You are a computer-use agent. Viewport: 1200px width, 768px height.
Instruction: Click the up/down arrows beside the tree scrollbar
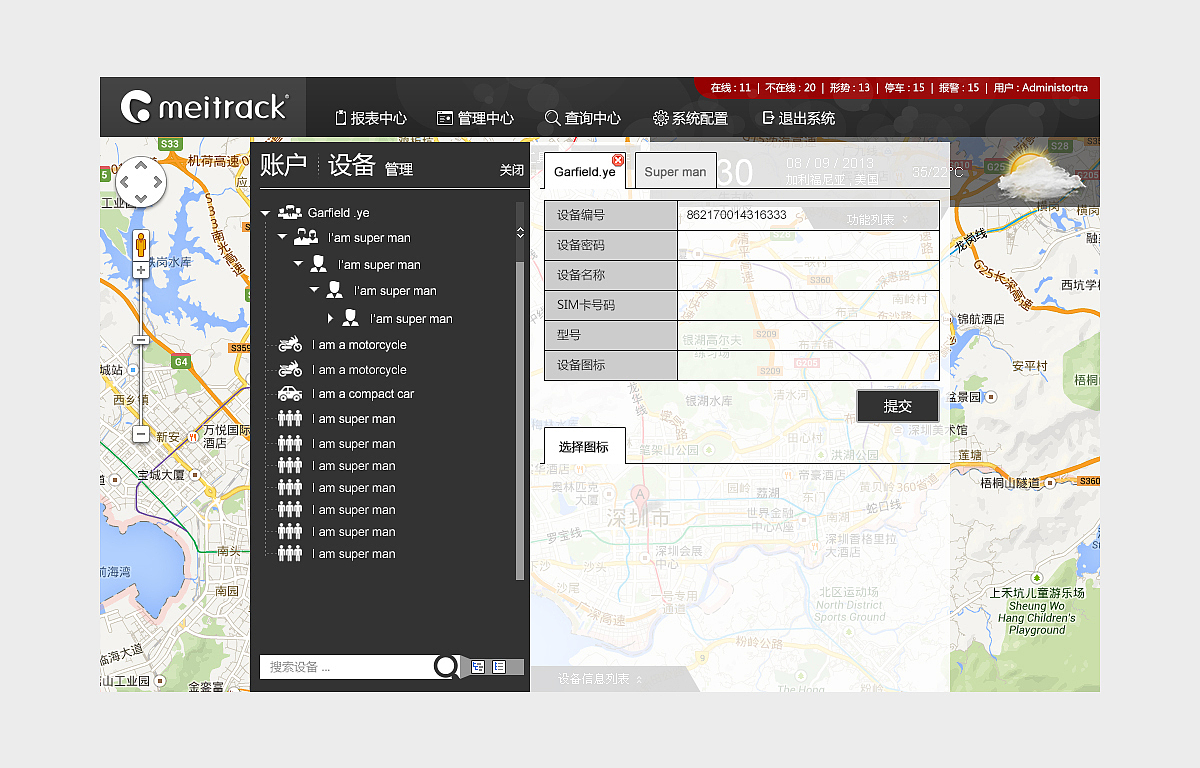(520, 232)
